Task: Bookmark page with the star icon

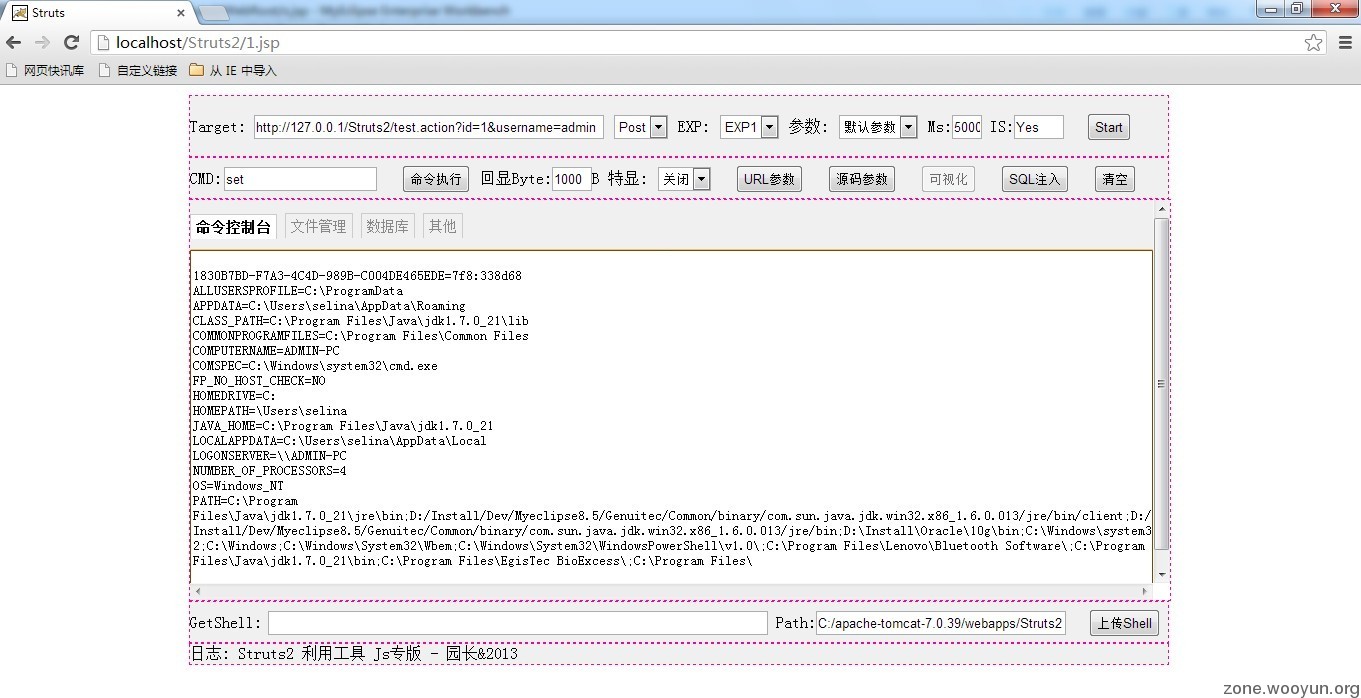Action: click(x=1313, y=42)
